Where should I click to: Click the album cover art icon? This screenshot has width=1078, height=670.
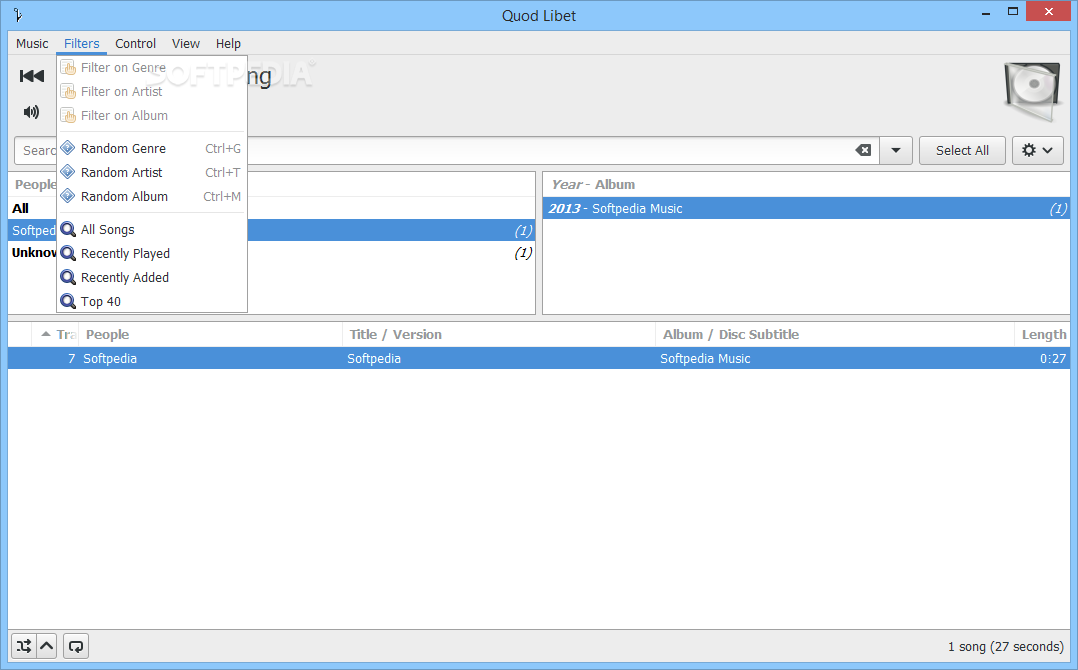point(1033,91)
